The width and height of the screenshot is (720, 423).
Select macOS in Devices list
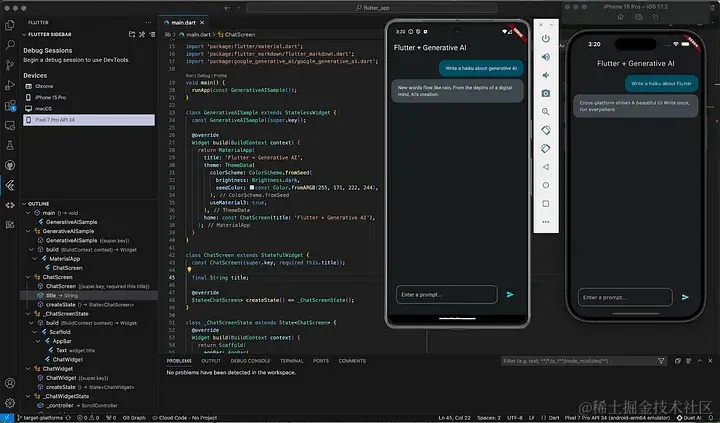coord(89,109)
